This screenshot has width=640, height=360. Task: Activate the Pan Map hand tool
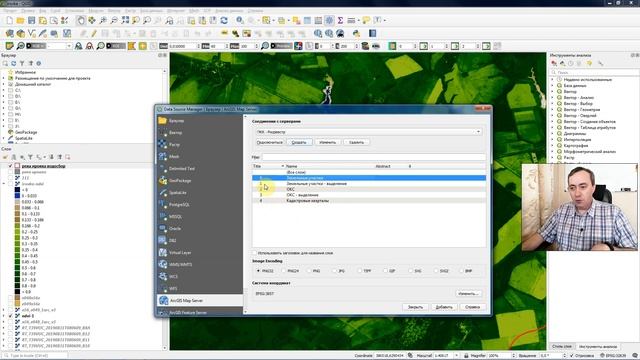81,20
